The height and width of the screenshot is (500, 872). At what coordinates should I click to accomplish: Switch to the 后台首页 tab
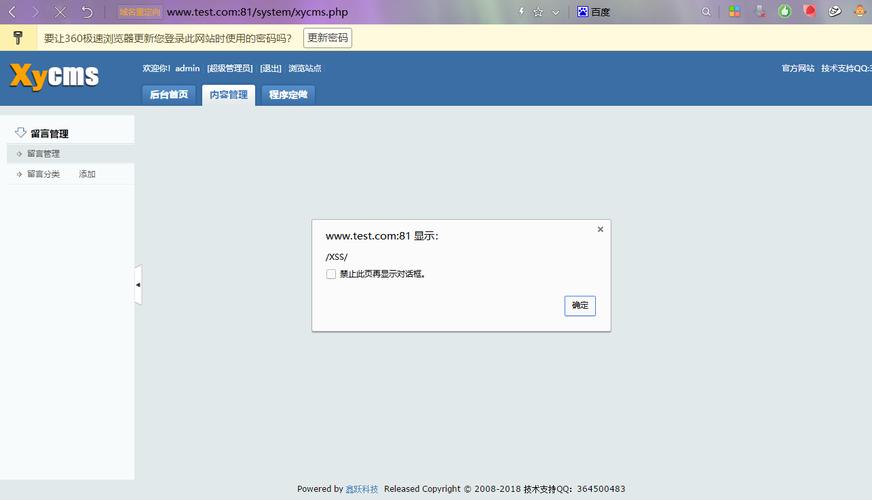[169, 95]
